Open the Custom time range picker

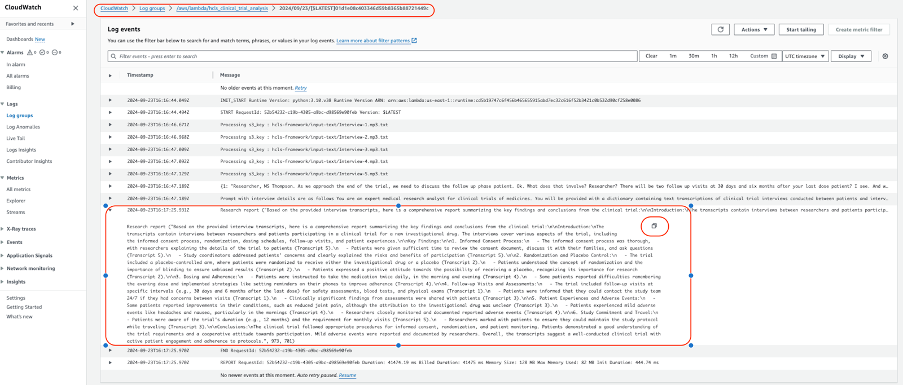pos(762,56)
